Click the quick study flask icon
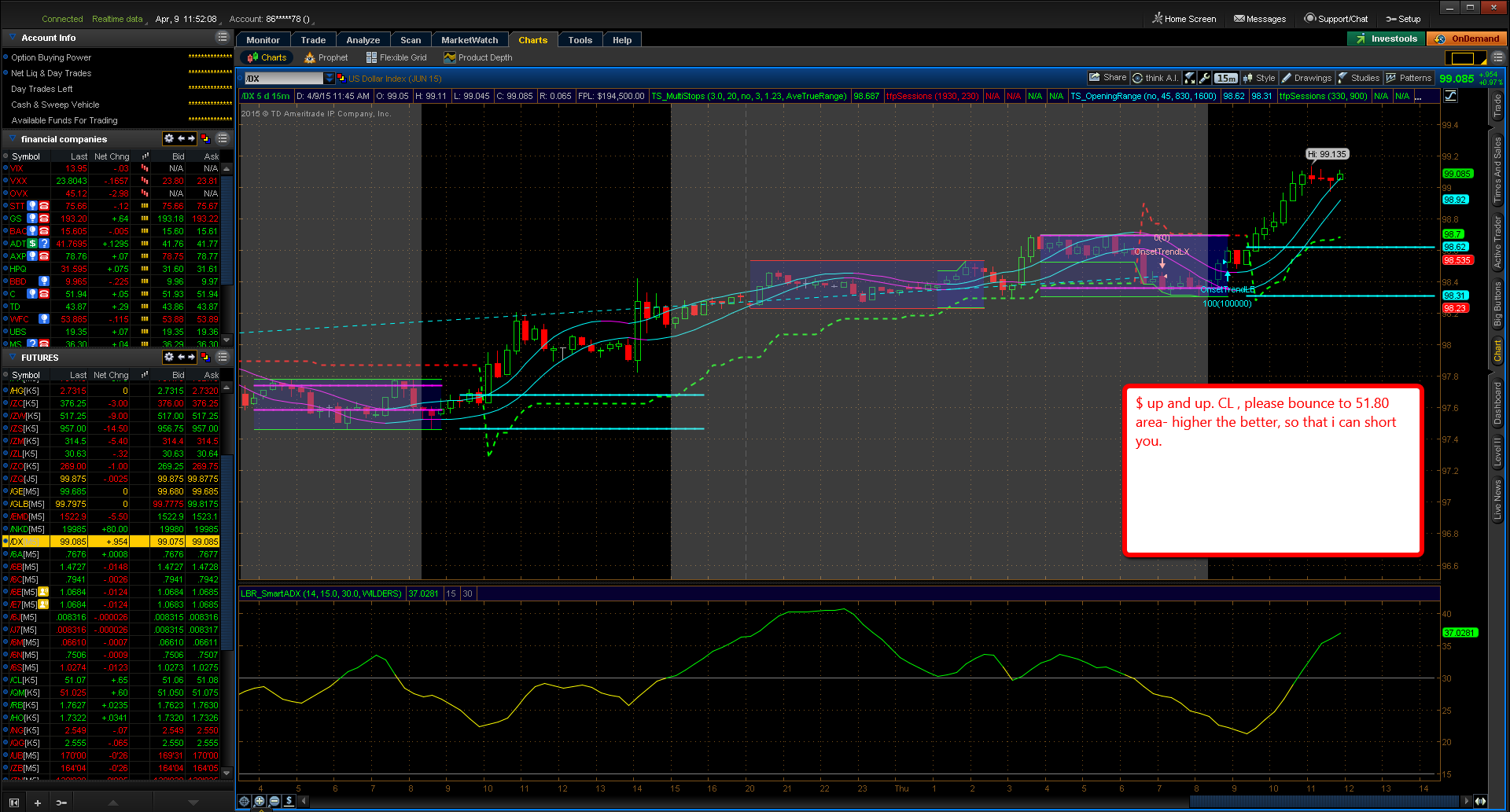This screenshot has width=1510, height=812. pyautogui.click(x=1190, y=78)
